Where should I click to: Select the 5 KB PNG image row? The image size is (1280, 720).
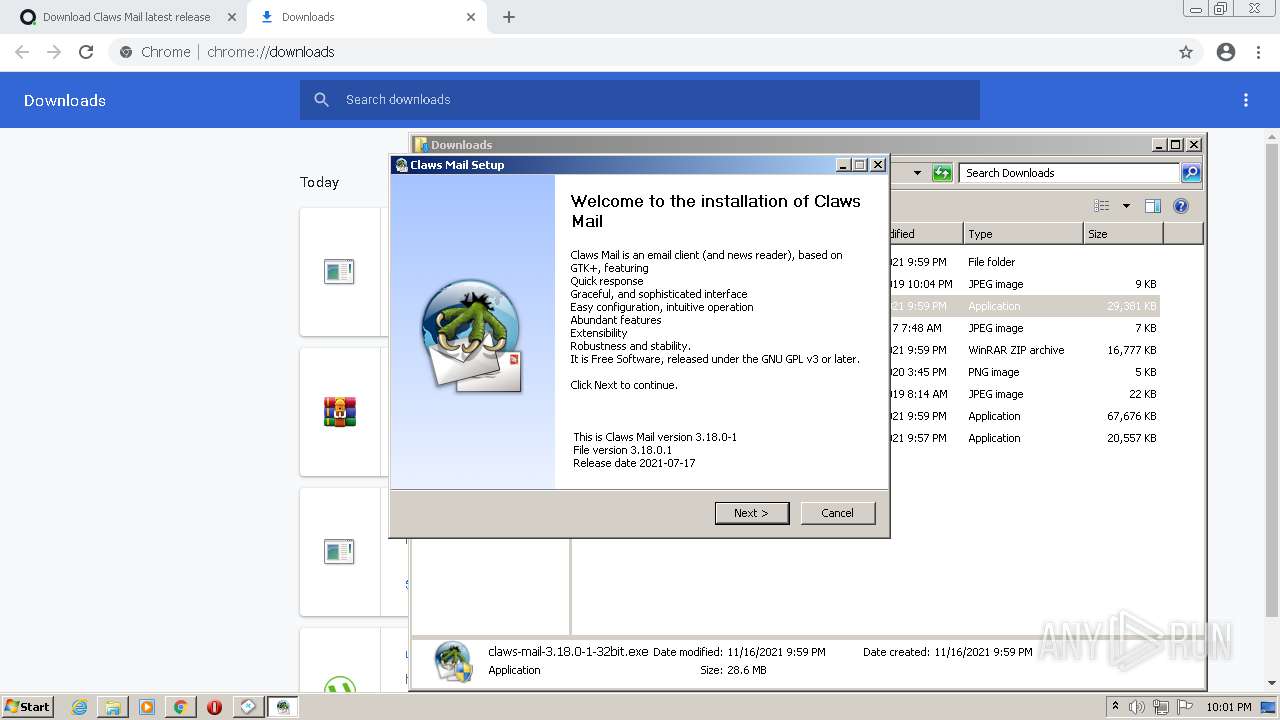point(1025,372)
